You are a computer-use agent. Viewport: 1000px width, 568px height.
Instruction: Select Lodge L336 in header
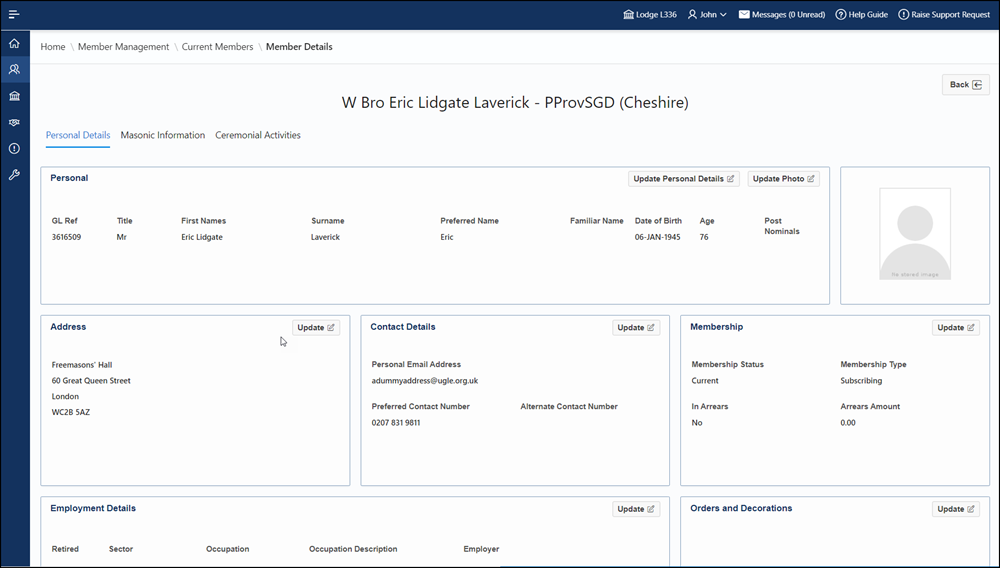(649, 15)
